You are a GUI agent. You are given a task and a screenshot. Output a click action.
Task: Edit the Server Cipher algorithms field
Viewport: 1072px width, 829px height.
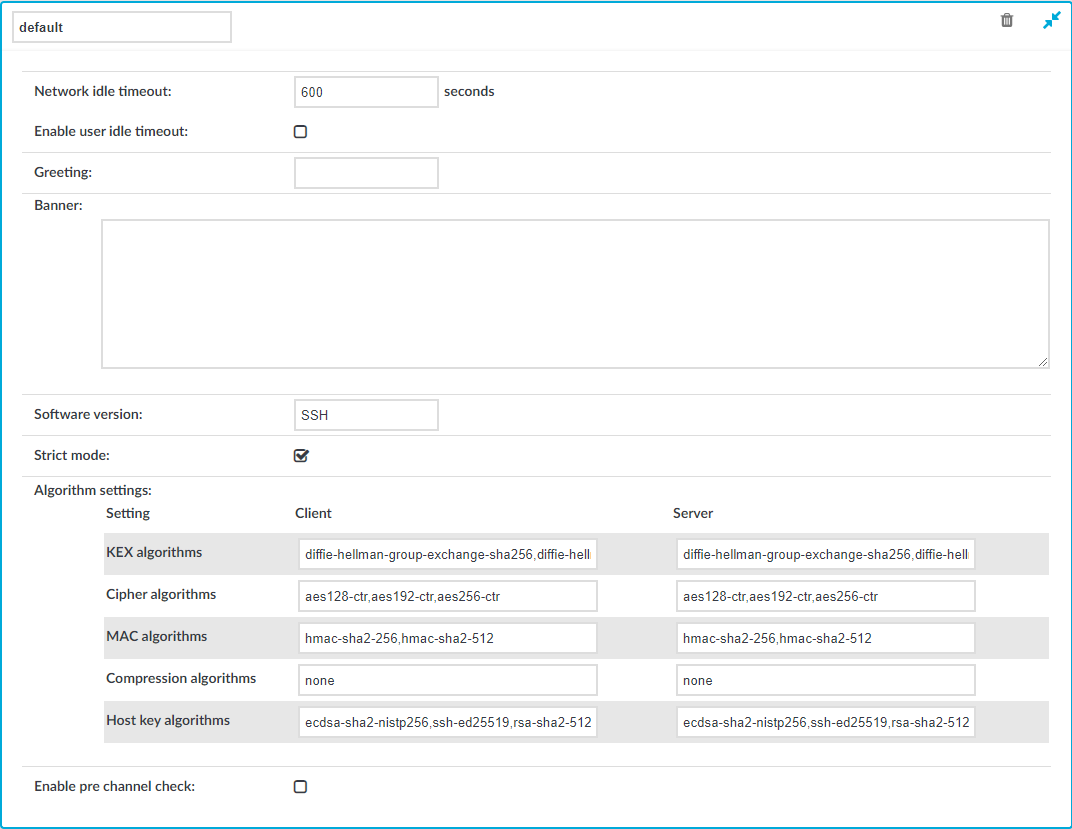[826, 596]
